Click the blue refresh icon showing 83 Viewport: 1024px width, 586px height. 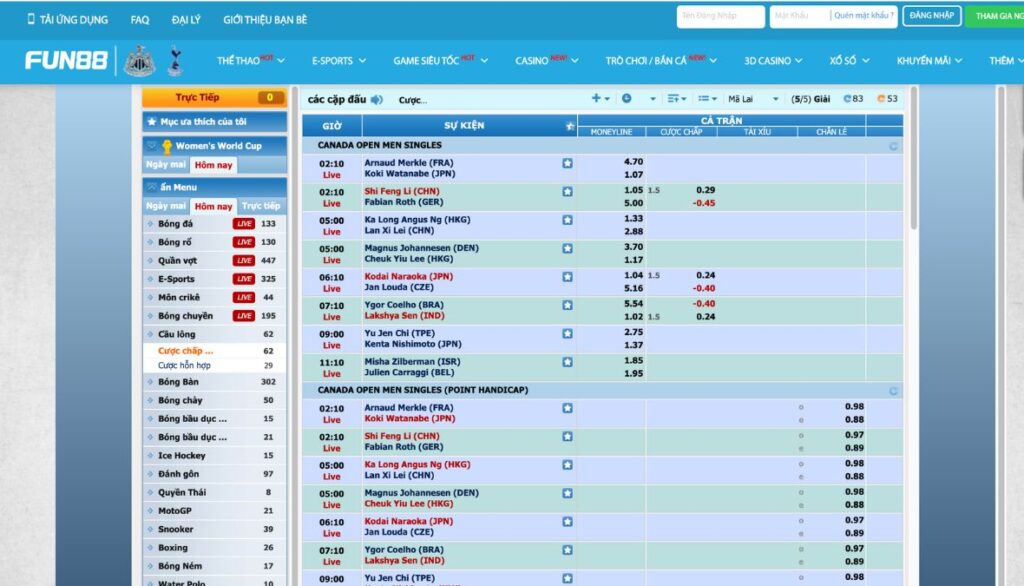point(847,99)
